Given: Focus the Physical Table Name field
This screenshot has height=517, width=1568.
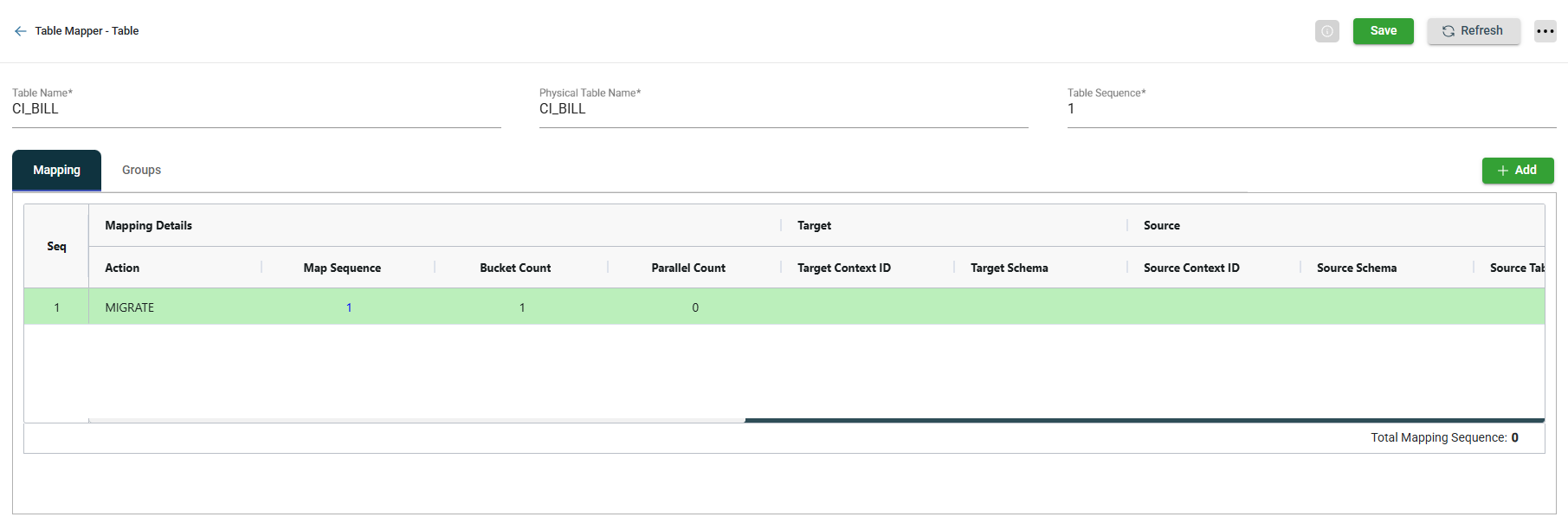Looking at the screenshot, I should coord(783,109).
